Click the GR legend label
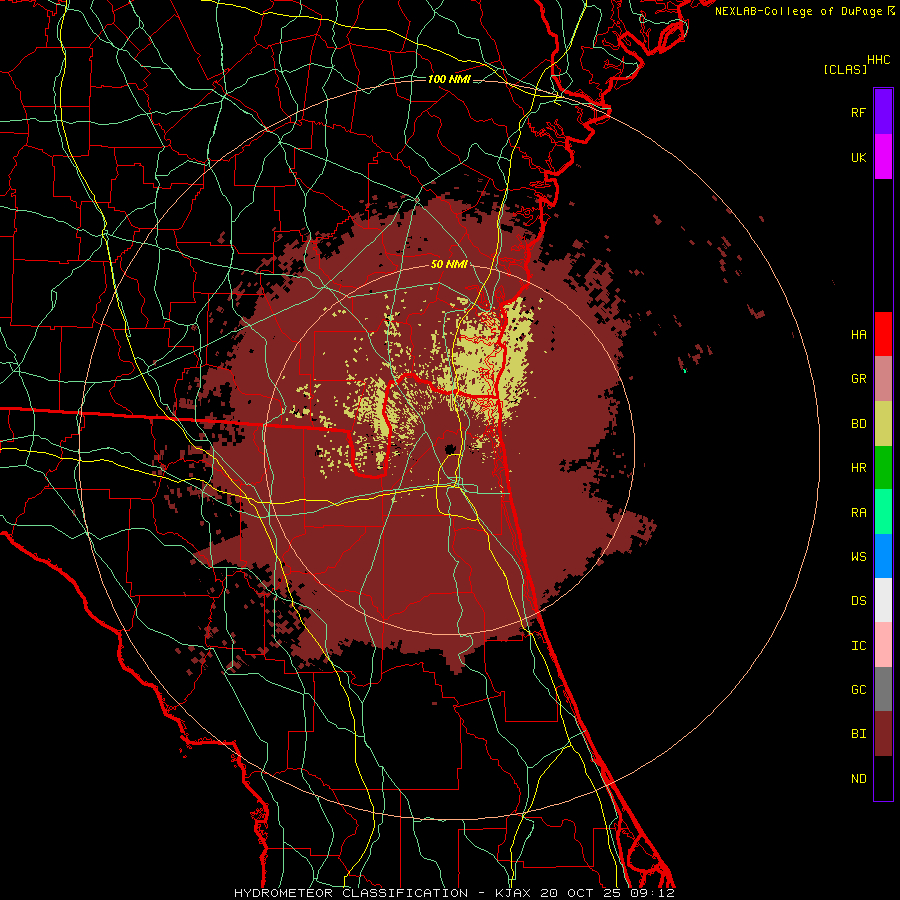 859,379
